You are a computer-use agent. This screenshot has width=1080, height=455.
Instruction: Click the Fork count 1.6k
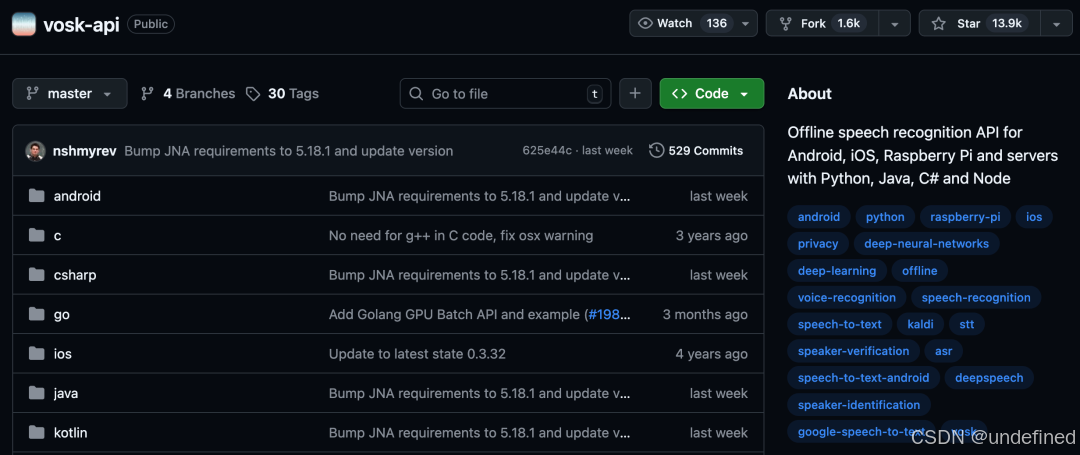[x=849, y=23]
